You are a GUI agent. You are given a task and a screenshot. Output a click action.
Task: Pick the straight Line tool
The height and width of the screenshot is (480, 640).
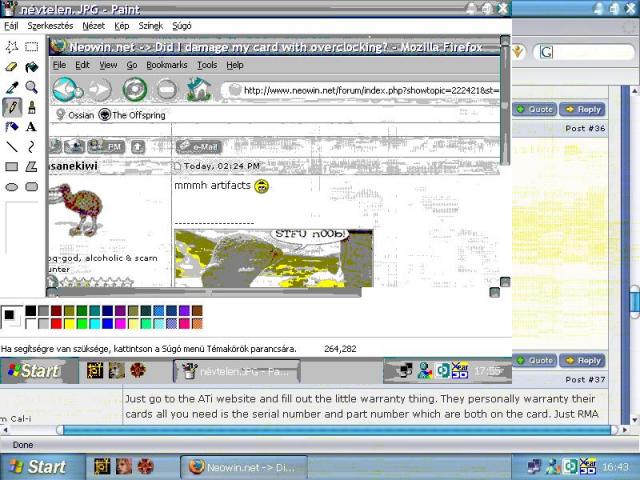[x=12, y=147]
